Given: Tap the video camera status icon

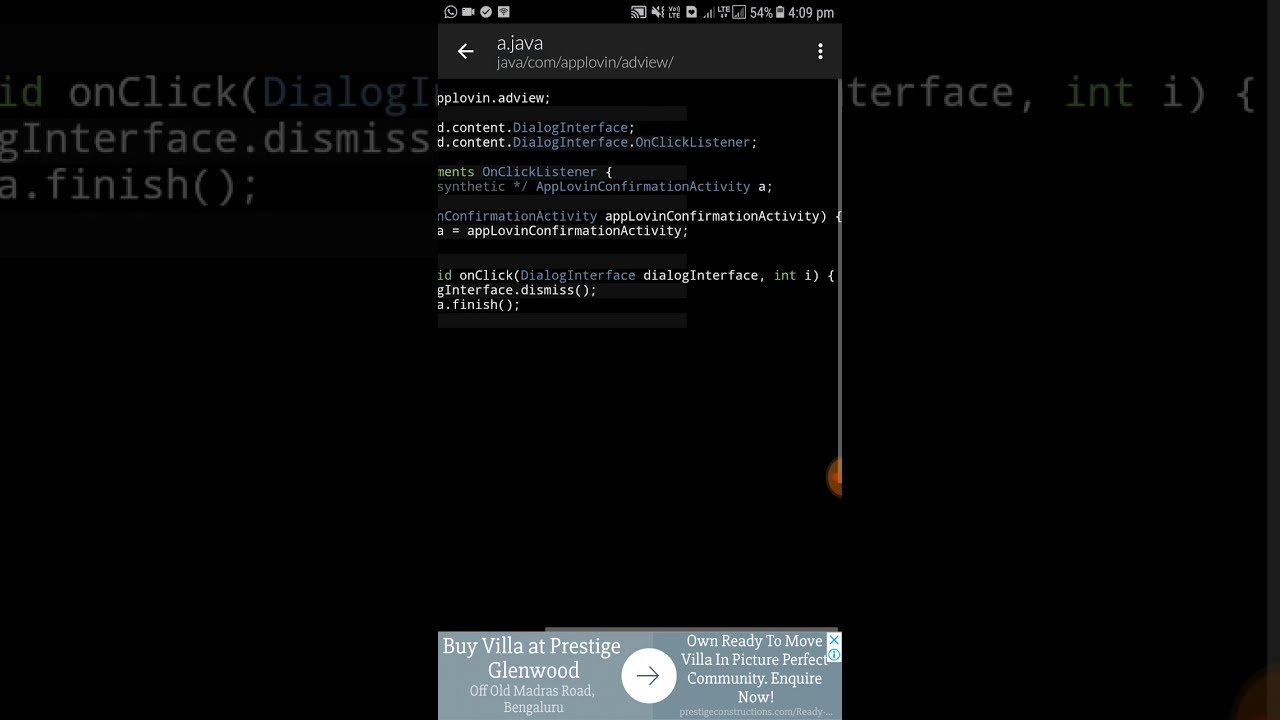Looking at the screenshot, I should point(468,12).
